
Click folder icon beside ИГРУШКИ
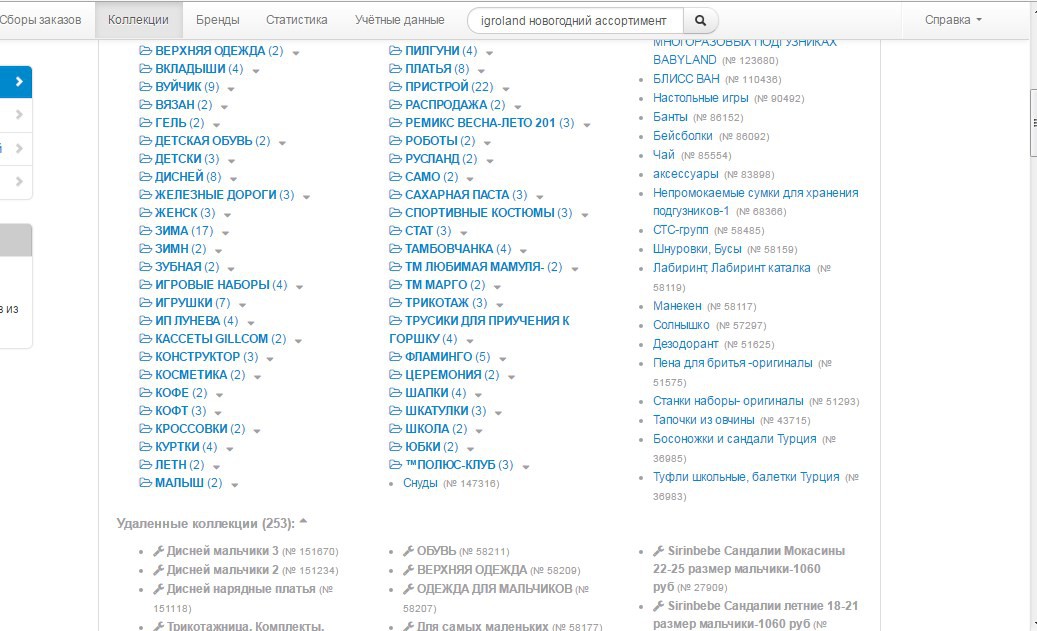click(145, 303)
